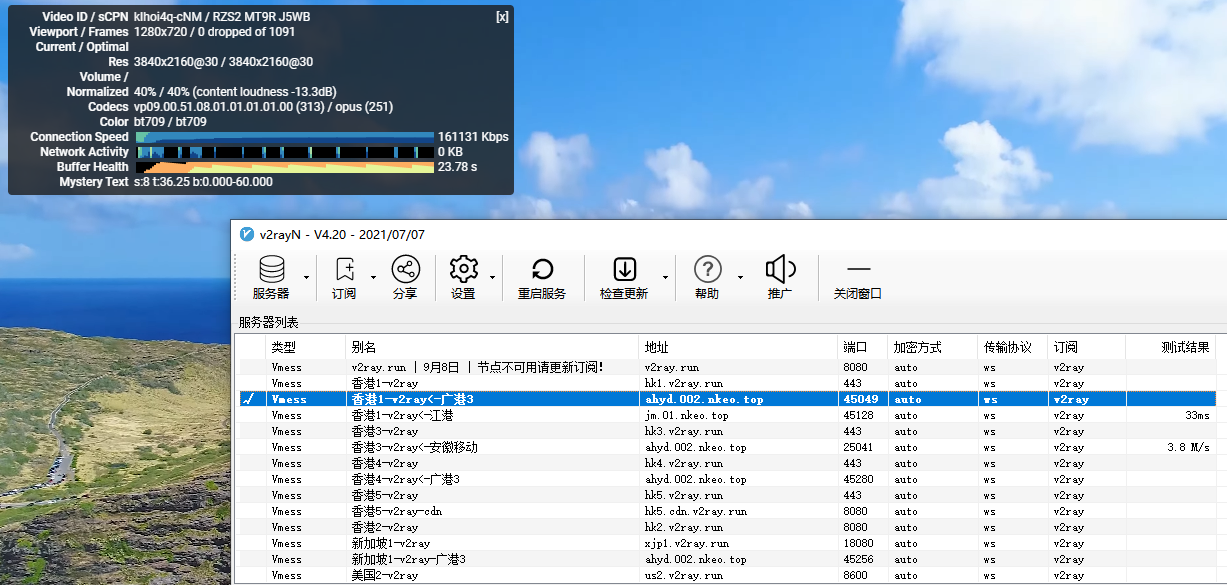Image resolution: width=1227 pixels, height=585 pixels.
Task: Open the 设置 (Settings) gear icon
Action: click(463, 278)
